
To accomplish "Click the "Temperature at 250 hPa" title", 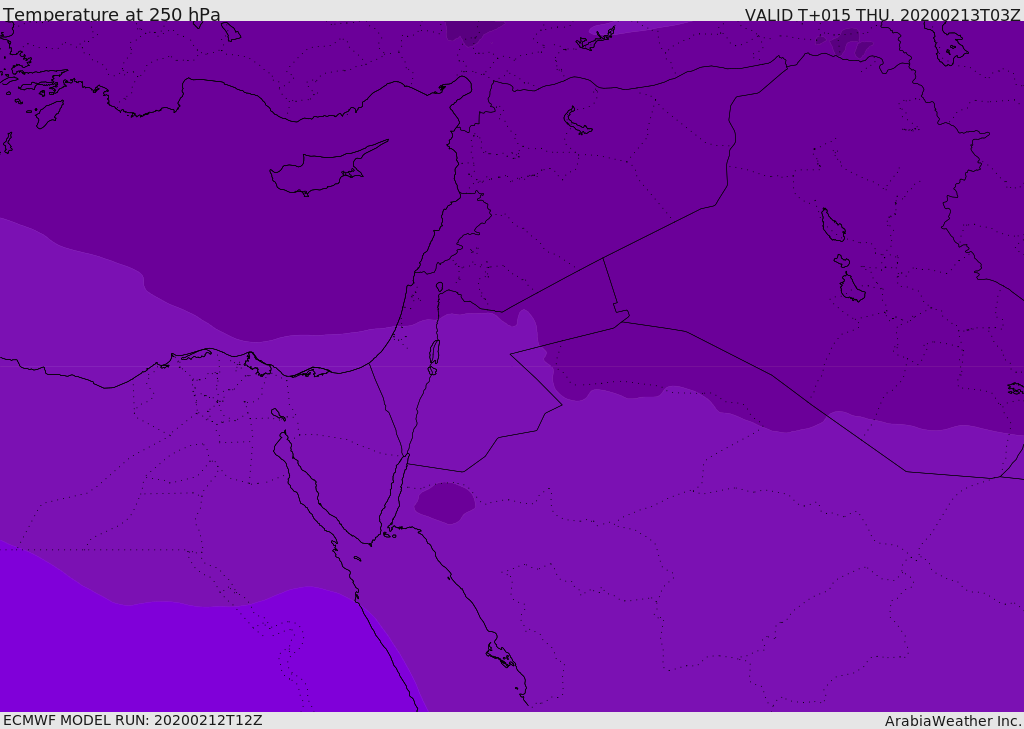I will click(112, 14).
